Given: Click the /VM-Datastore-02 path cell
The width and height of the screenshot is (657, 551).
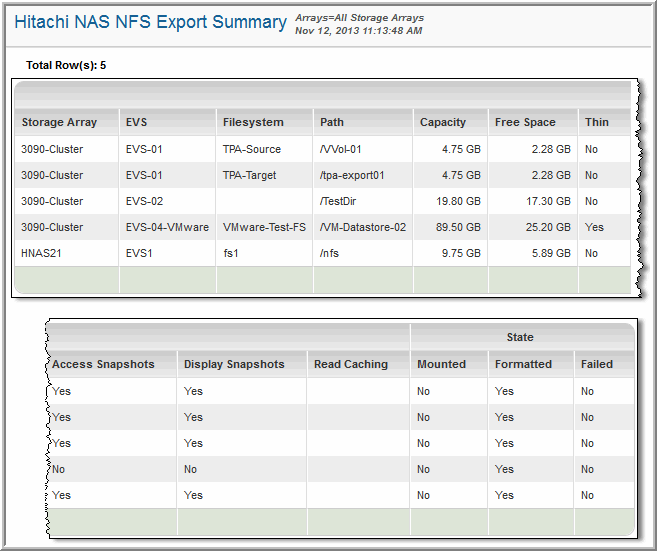Looking at the screenshot, I should pos(362,227).
